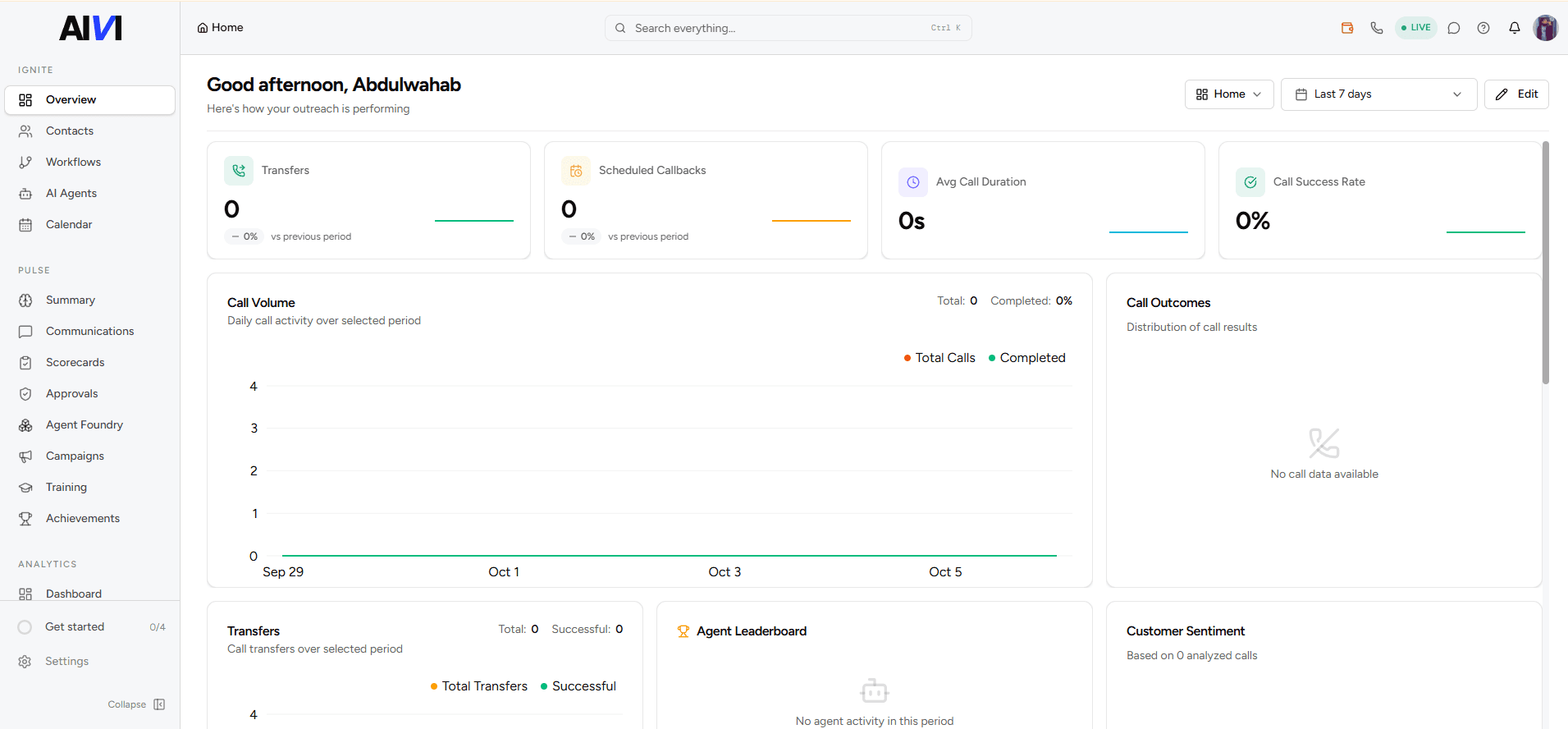The image size is (1568, 729).
Task: Toggle the LIVE status badge
Action: click(1416, 28)
